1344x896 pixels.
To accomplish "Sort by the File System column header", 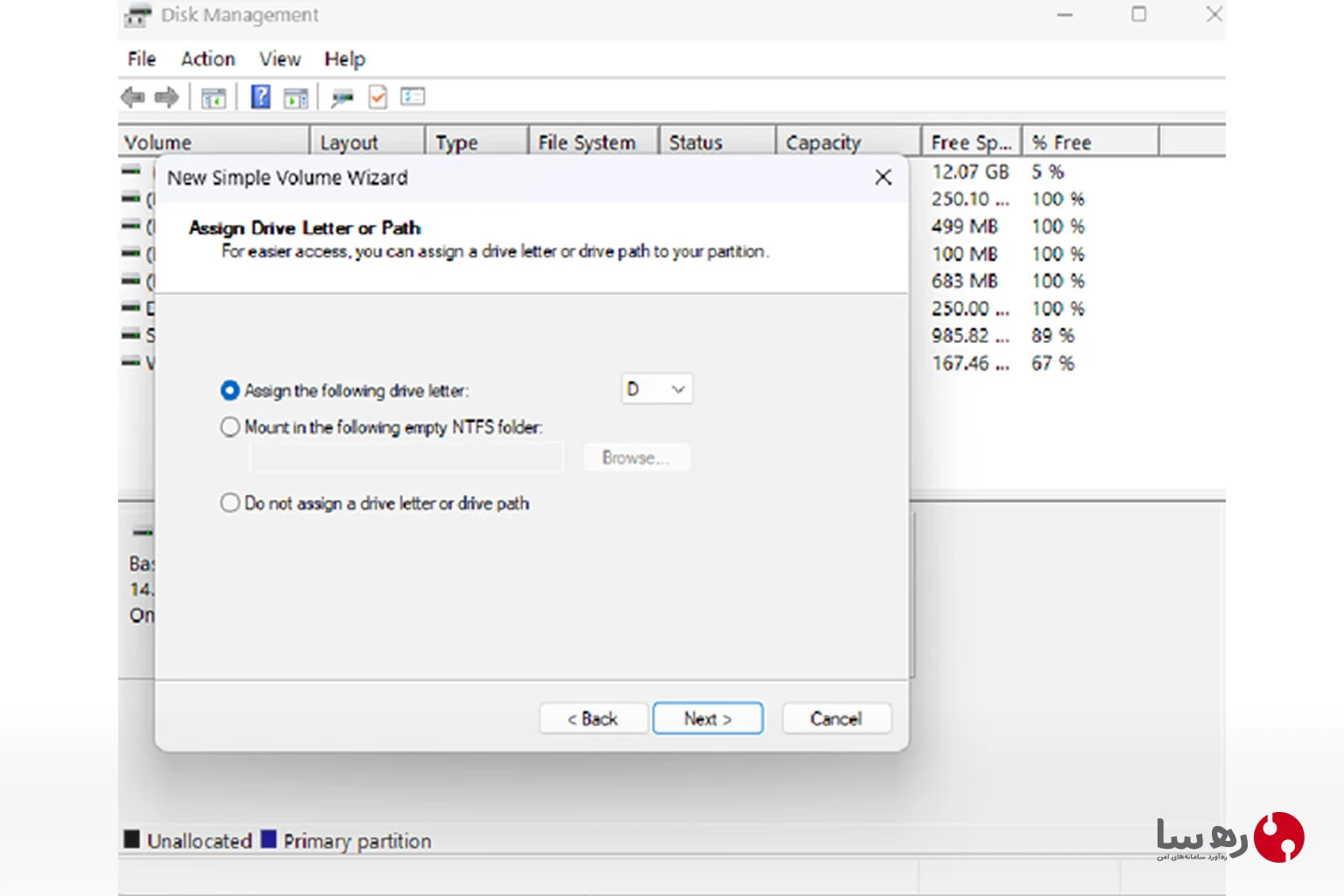I will 593,142.
